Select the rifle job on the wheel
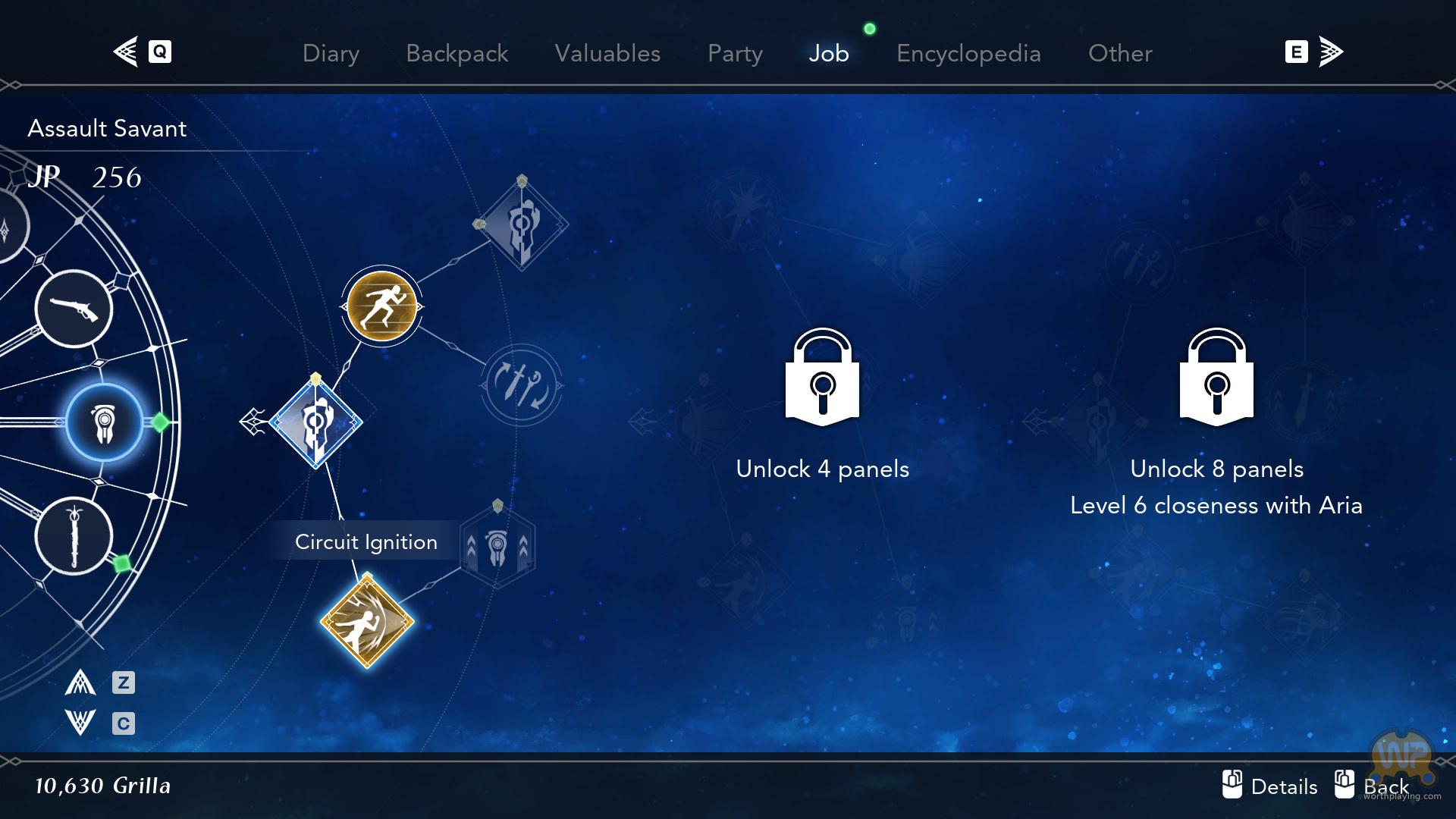 [74, 309]
